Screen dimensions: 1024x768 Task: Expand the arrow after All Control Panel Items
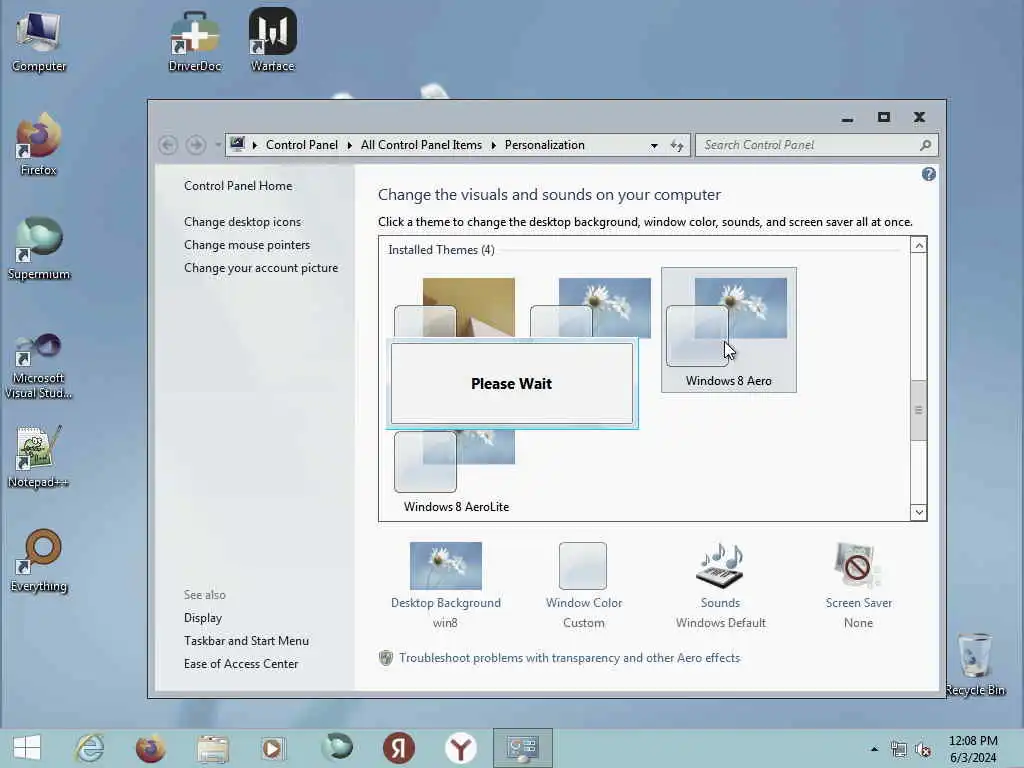point(493,145)
